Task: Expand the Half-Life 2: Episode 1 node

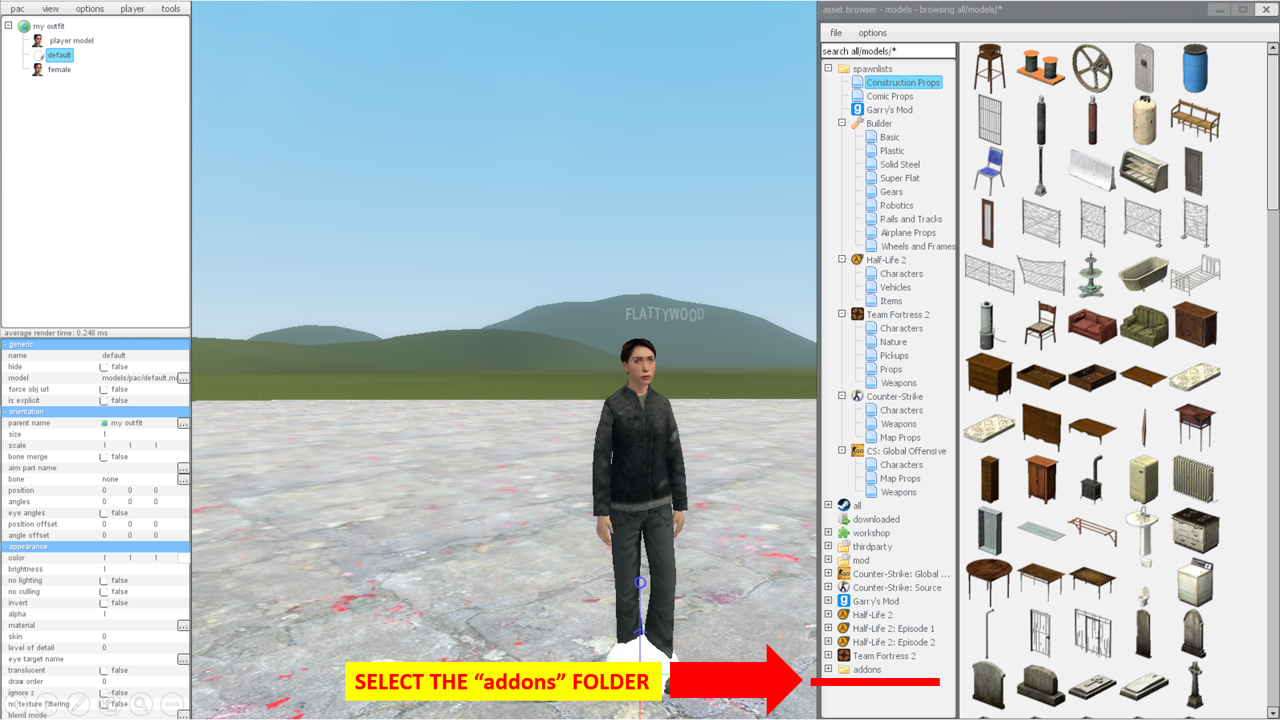Action: [828, 628]
